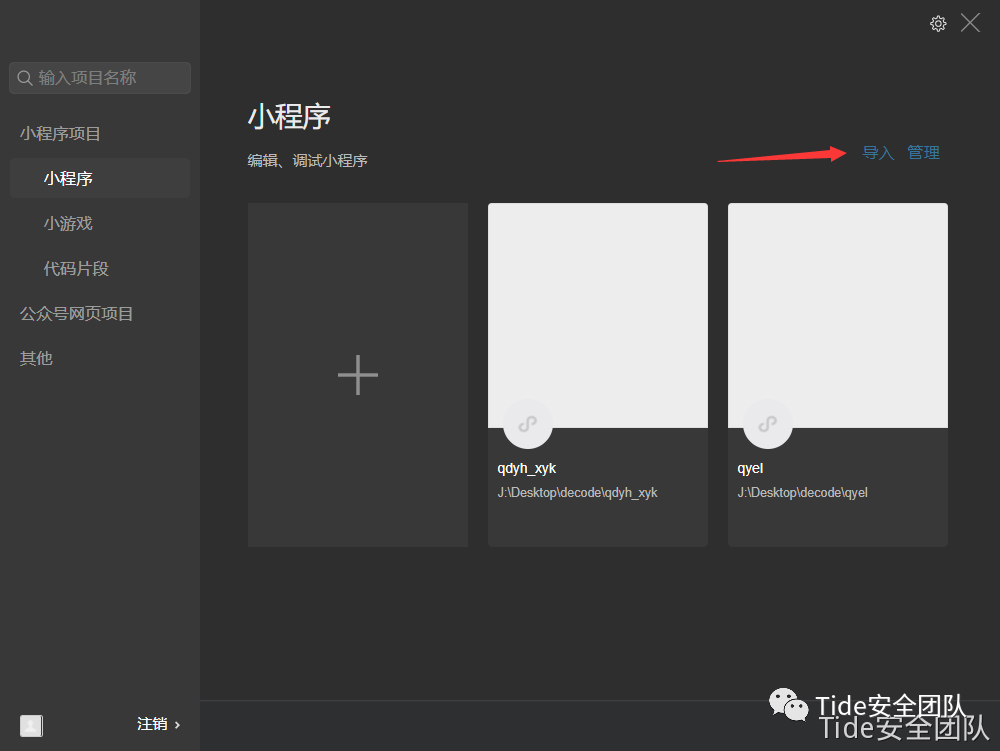Click the qyel mini program logo icon
Viewport: 1000px width, 751px height.
click(767, 424)
